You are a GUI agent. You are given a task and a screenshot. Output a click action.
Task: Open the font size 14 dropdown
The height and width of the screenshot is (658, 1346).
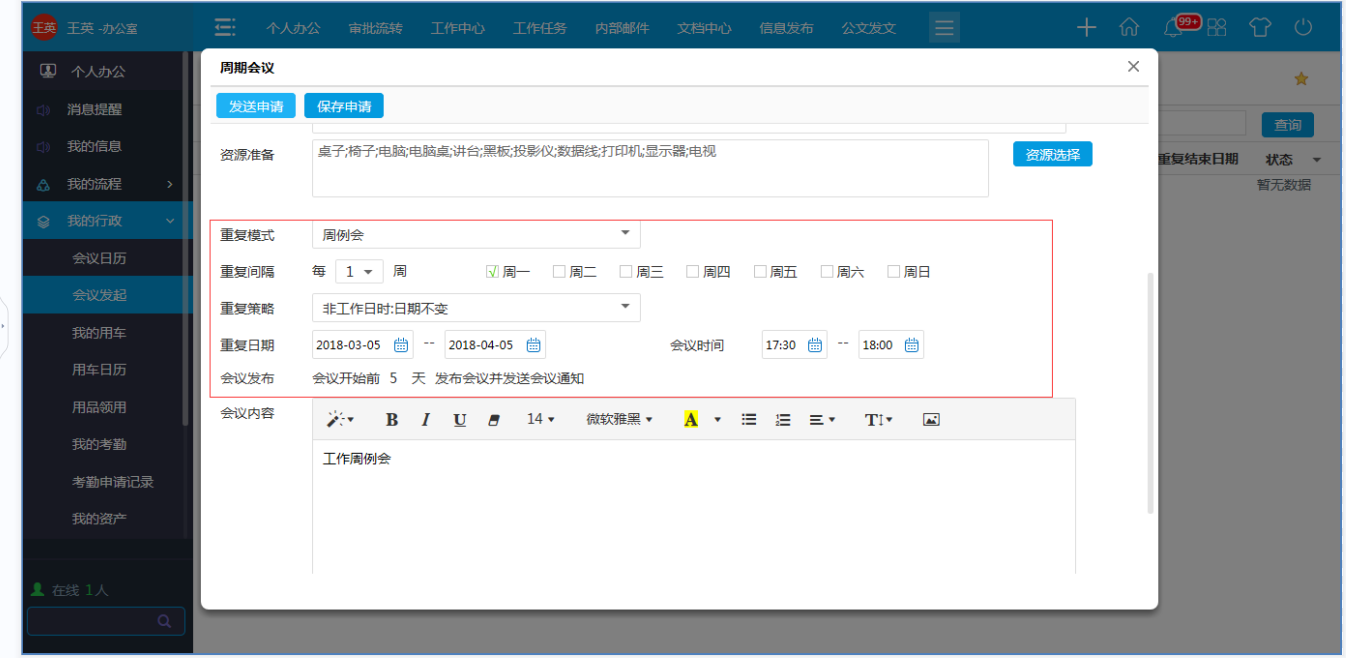(540, 420)
